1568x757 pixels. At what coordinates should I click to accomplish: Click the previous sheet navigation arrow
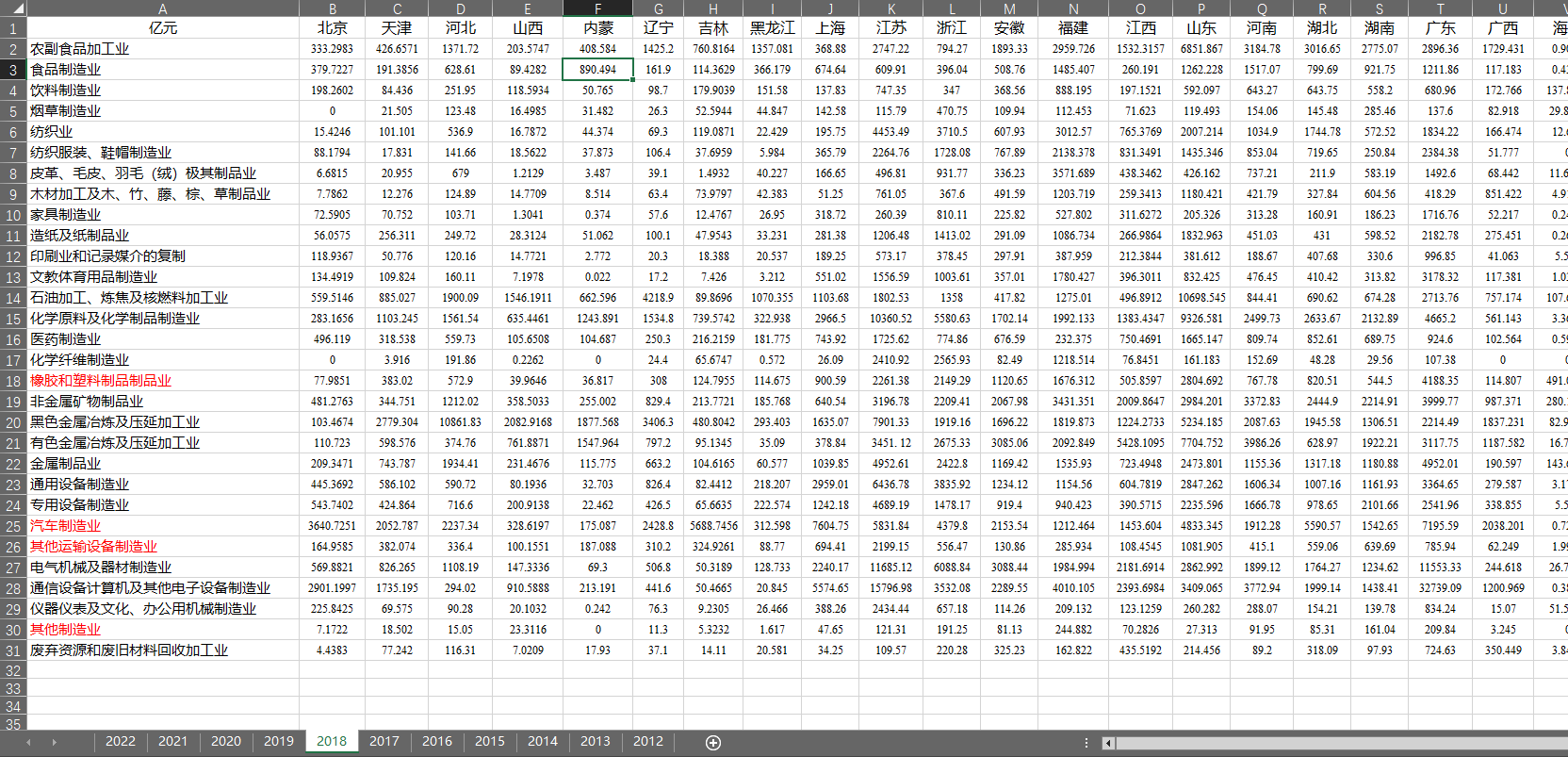coord(28,743)
